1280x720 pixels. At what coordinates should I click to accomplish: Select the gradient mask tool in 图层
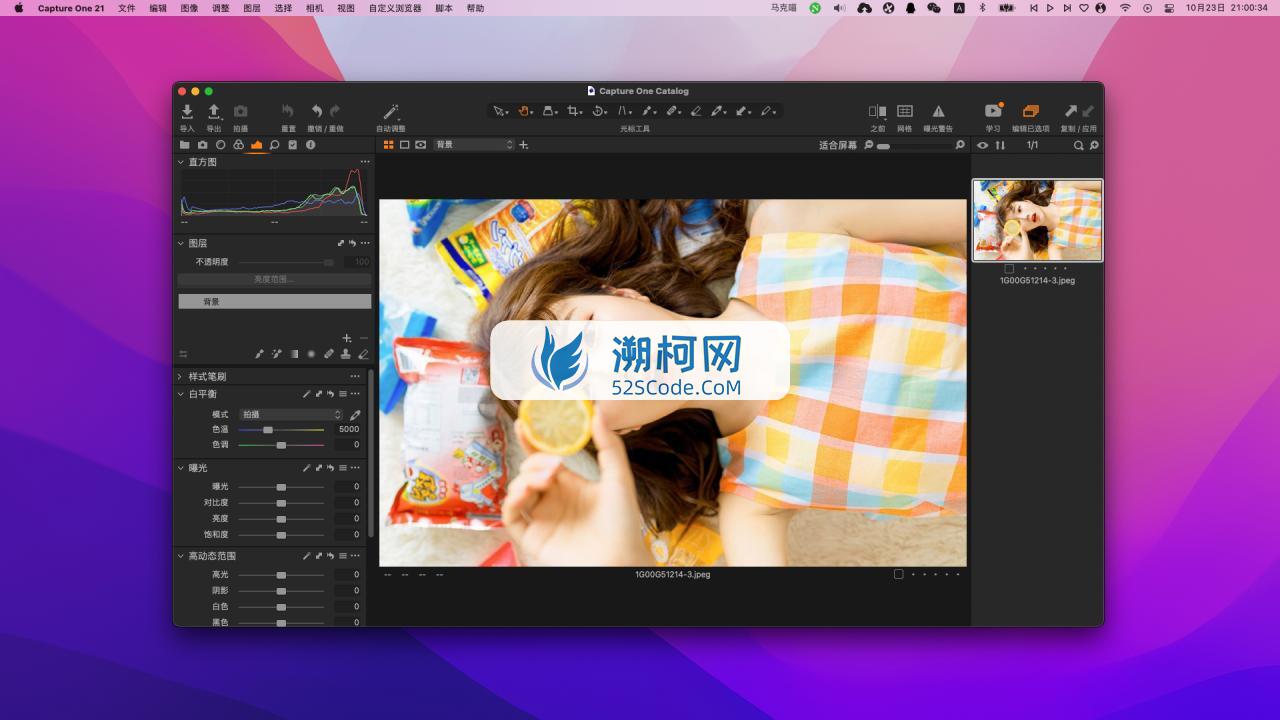[x=294, y=354]
